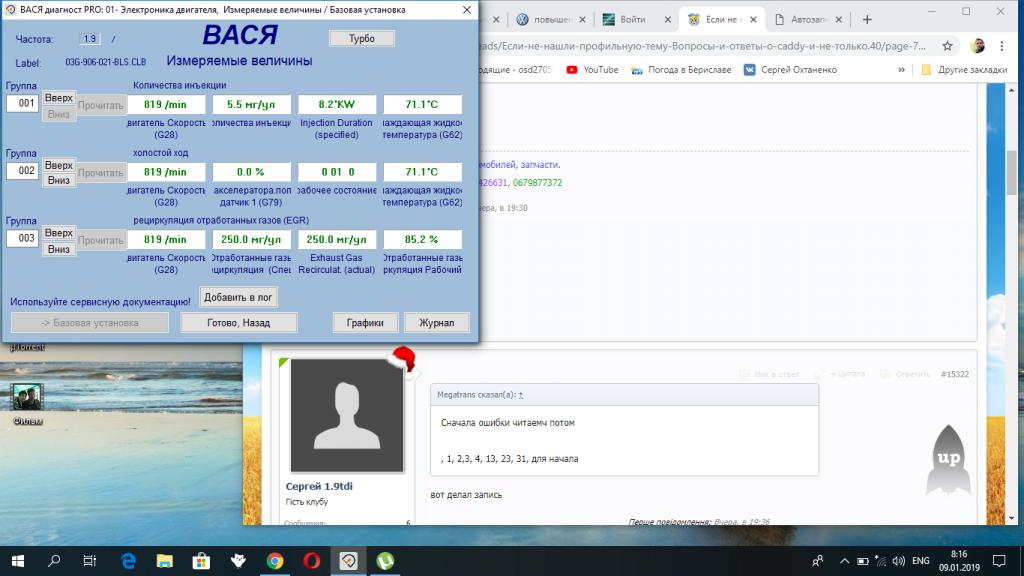Open the People icon in the system tray
Viewport: 1024px width, 576px height.
pyautogui.click(x=818, y=561)
